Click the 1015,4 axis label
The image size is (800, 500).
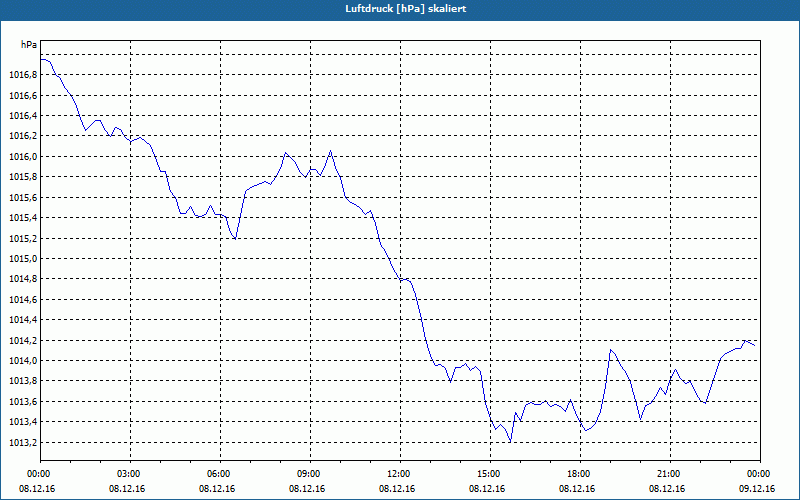pos(23,218)
